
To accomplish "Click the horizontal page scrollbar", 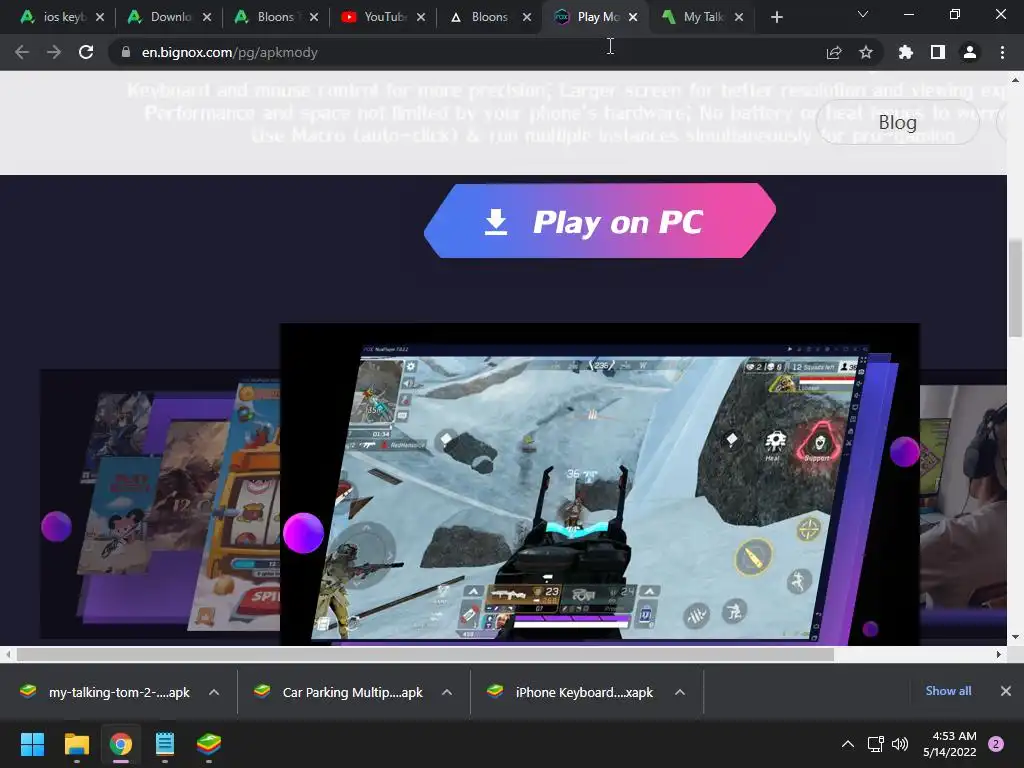I will [425, 654].
